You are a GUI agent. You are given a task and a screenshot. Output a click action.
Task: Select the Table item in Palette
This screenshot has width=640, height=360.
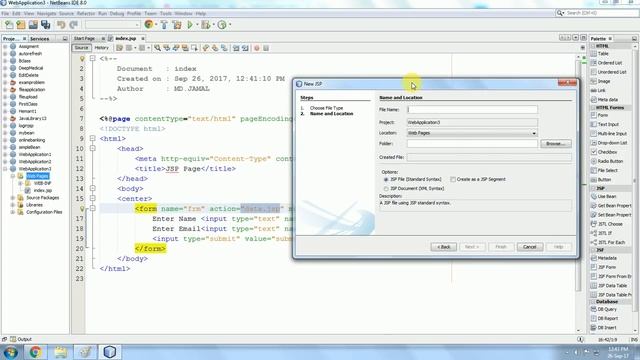point(603,53)
